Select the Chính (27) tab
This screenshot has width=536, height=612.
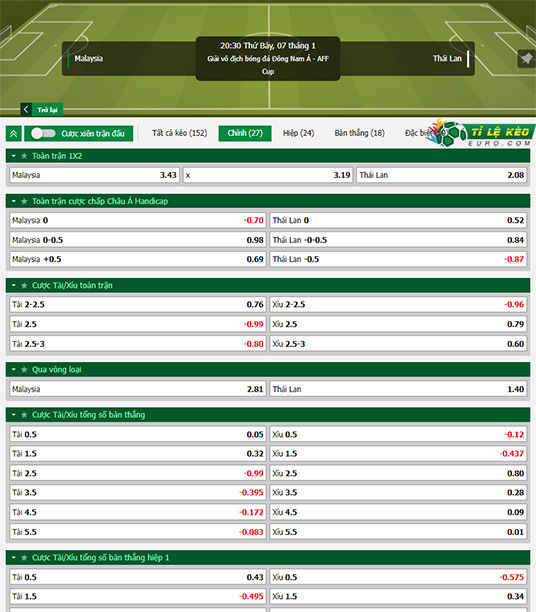pyautogui.click(x=245, y=133)
